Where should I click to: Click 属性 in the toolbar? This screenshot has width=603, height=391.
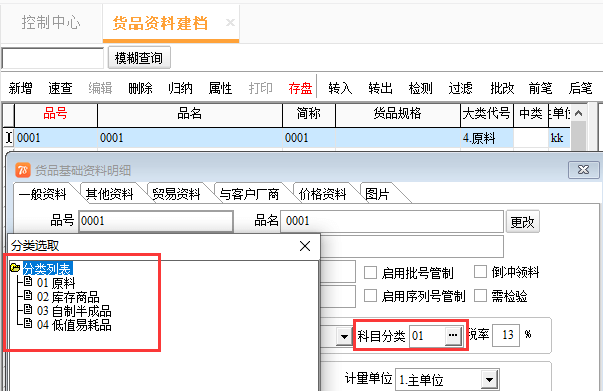point(220,88)
